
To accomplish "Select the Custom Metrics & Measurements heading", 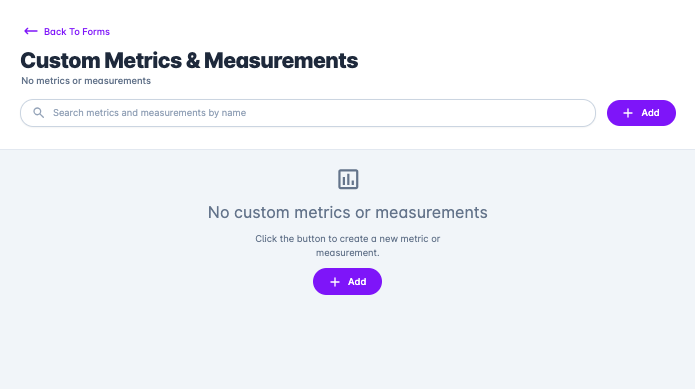I will click(189, 60).
